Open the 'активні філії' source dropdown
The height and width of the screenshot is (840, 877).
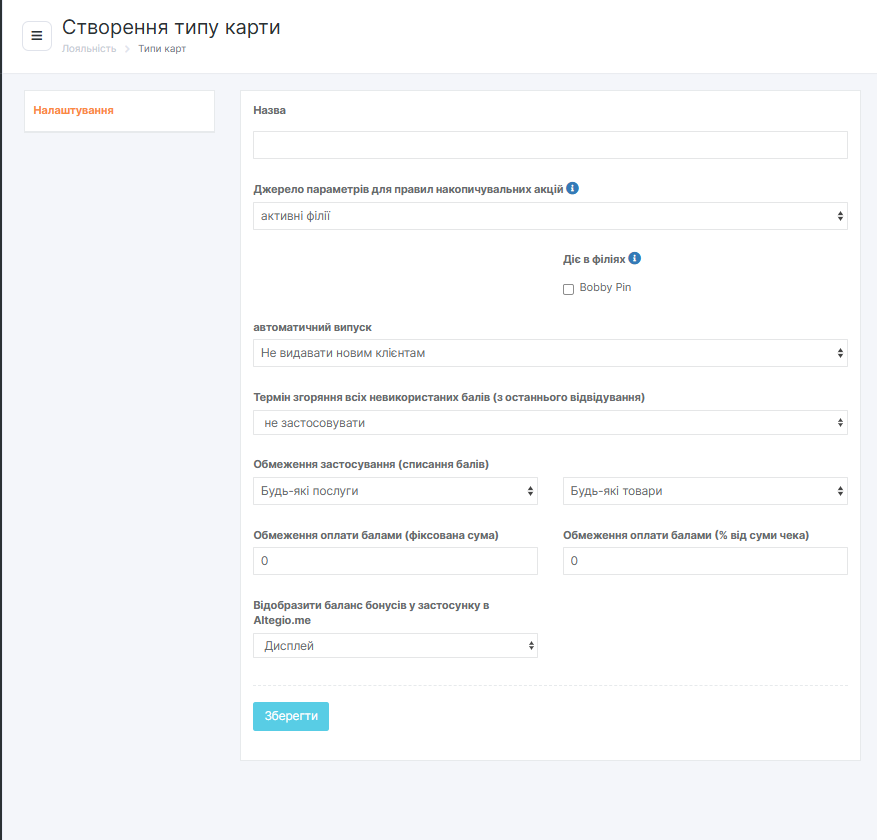[550, 216]
